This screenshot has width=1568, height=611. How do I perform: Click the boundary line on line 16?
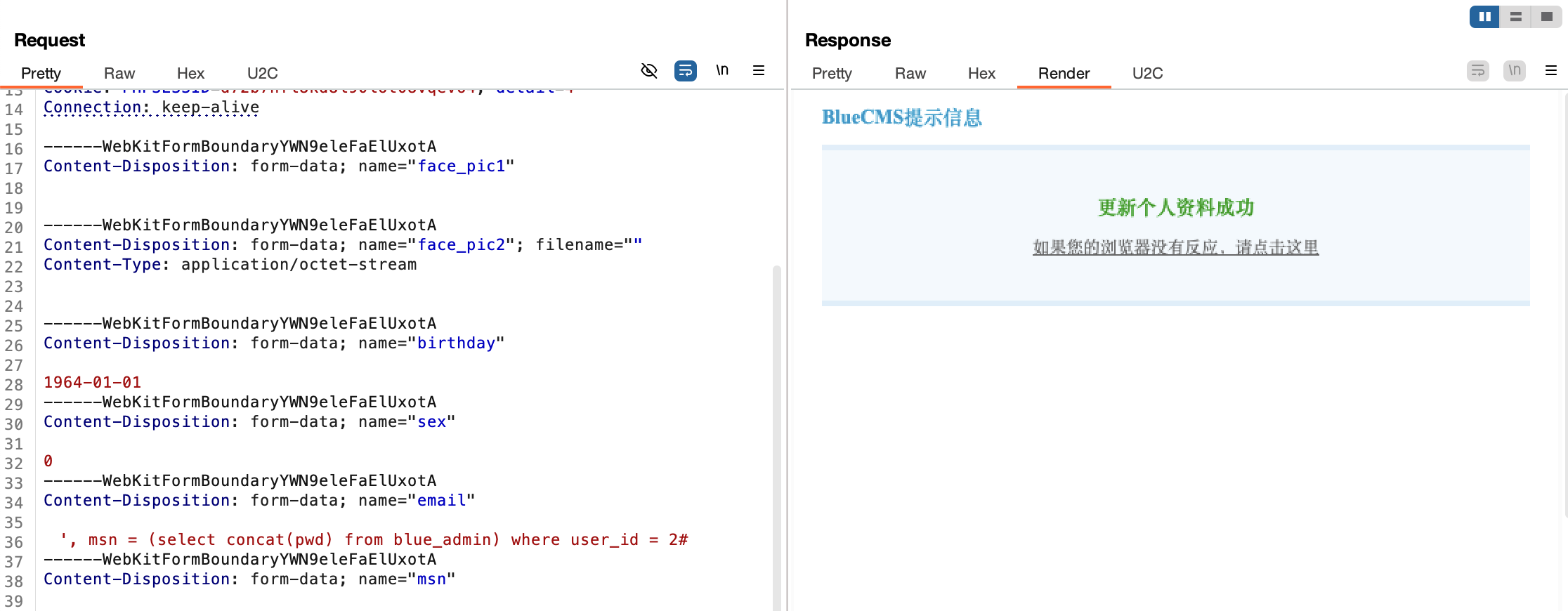240,146
